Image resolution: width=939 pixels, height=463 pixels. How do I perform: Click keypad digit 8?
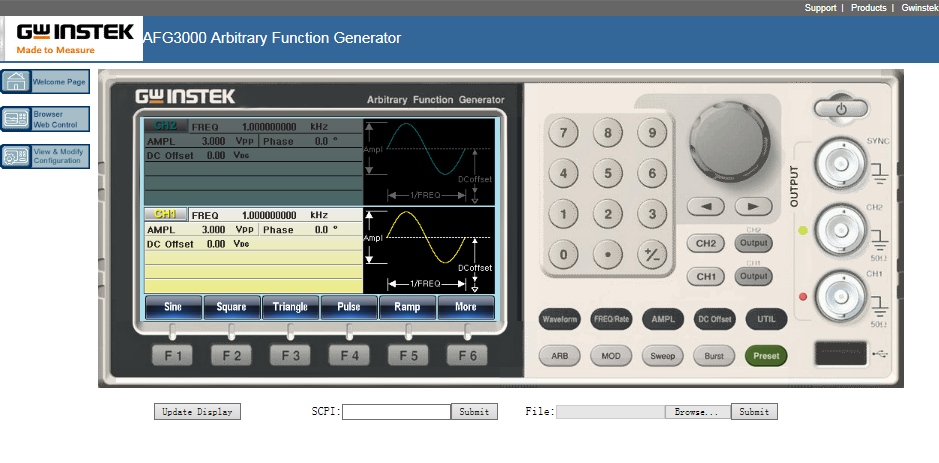tap(608, 133)
